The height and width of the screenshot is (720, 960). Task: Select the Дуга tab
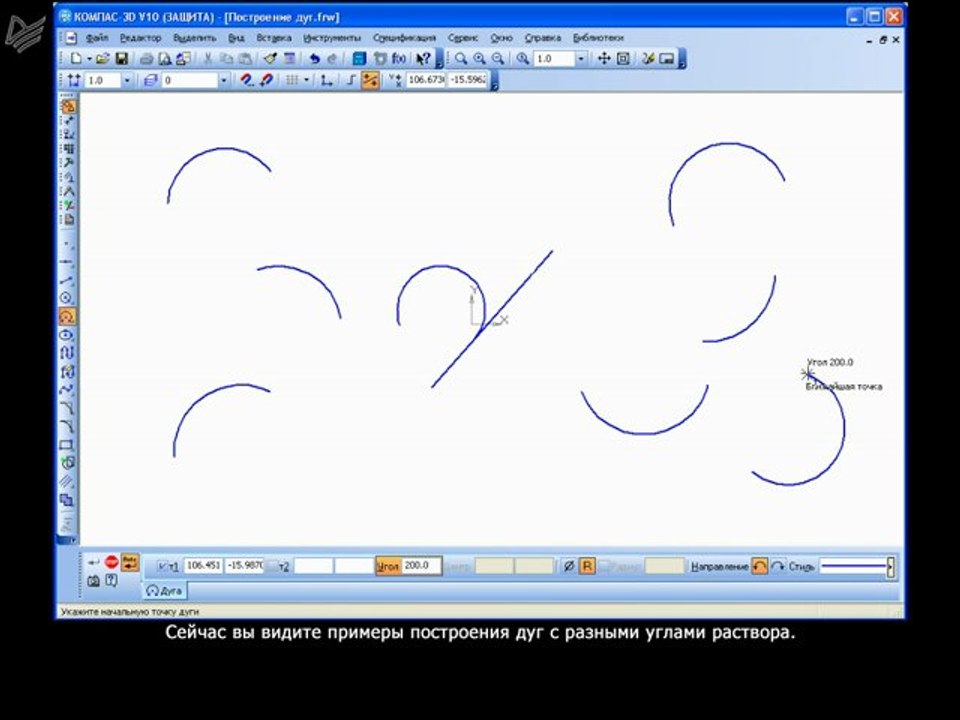coord(165,591)
